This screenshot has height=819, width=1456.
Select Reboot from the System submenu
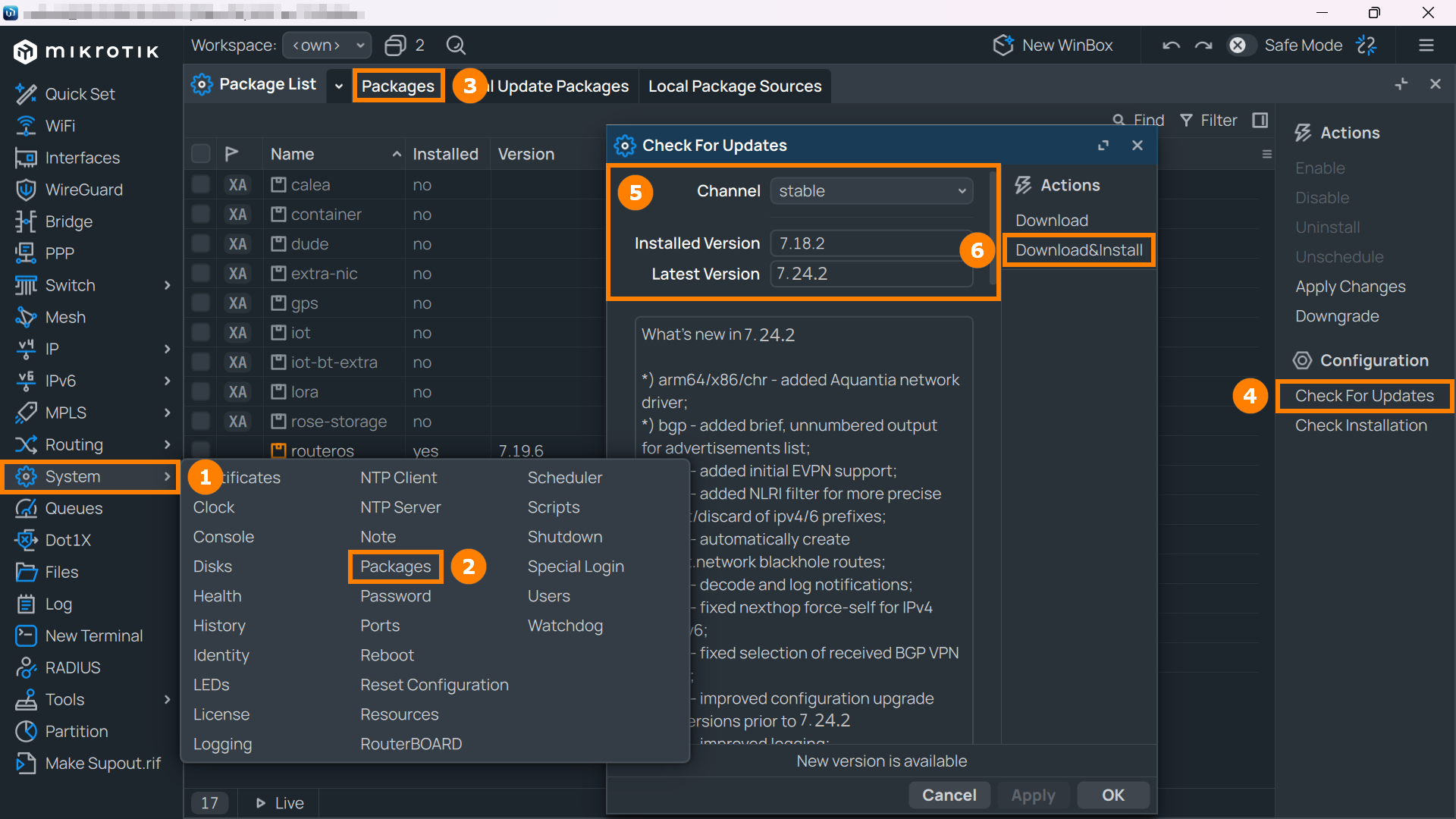pos(387,655)
